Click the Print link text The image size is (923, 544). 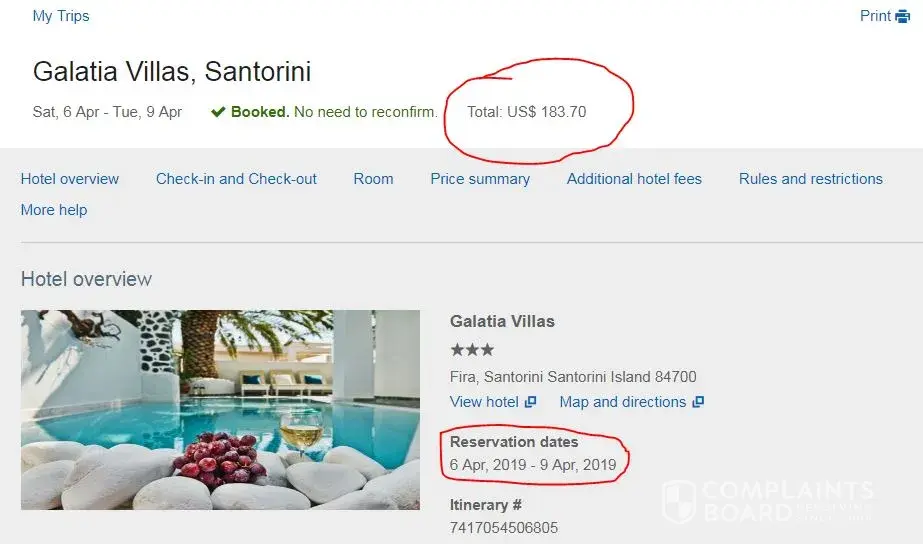[875, 16]
